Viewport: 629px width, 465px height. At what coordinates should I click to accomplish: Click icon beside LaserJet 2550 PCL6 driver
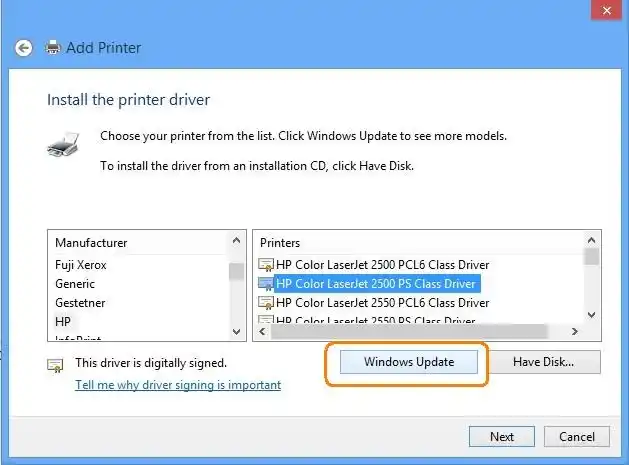pos(266,303)
